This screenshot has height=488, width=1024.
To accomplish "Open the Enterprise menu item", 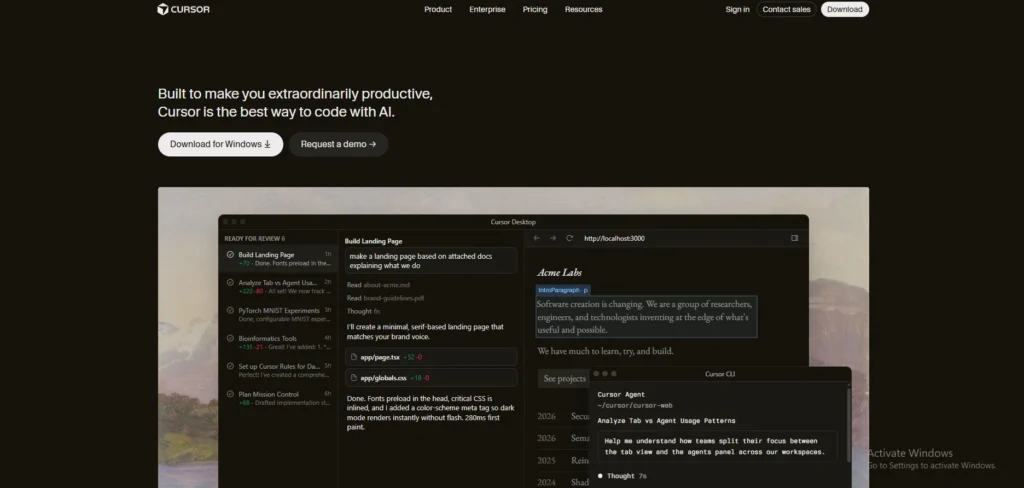I will (x=487, y=9).
